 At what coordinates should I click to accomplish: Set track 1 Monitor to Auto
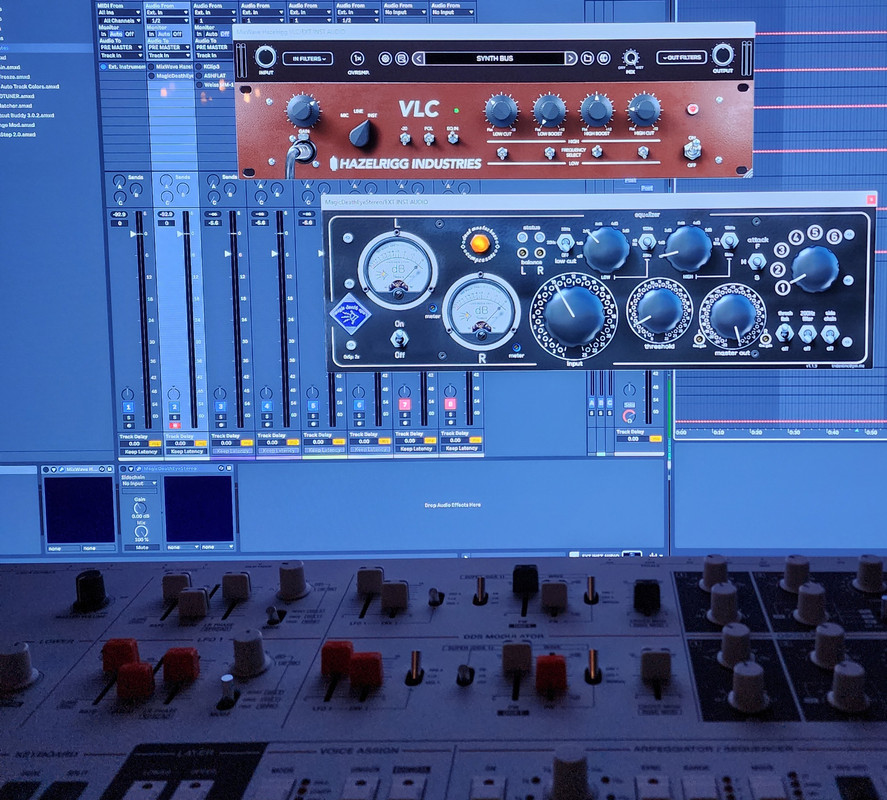pos(116,34)
